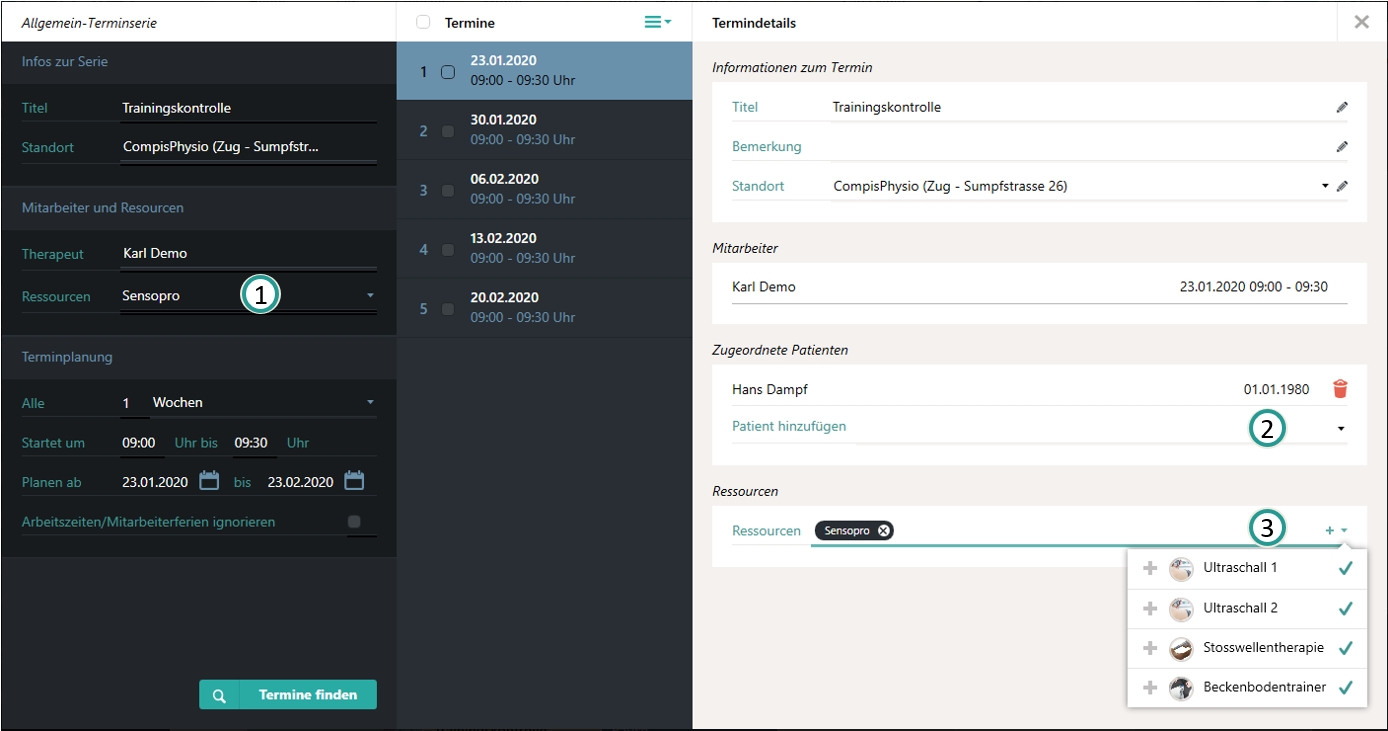Expand the Ressourcen dropdown showing Sensopro
Viewport: 1388px width, 731px height.
370,296
